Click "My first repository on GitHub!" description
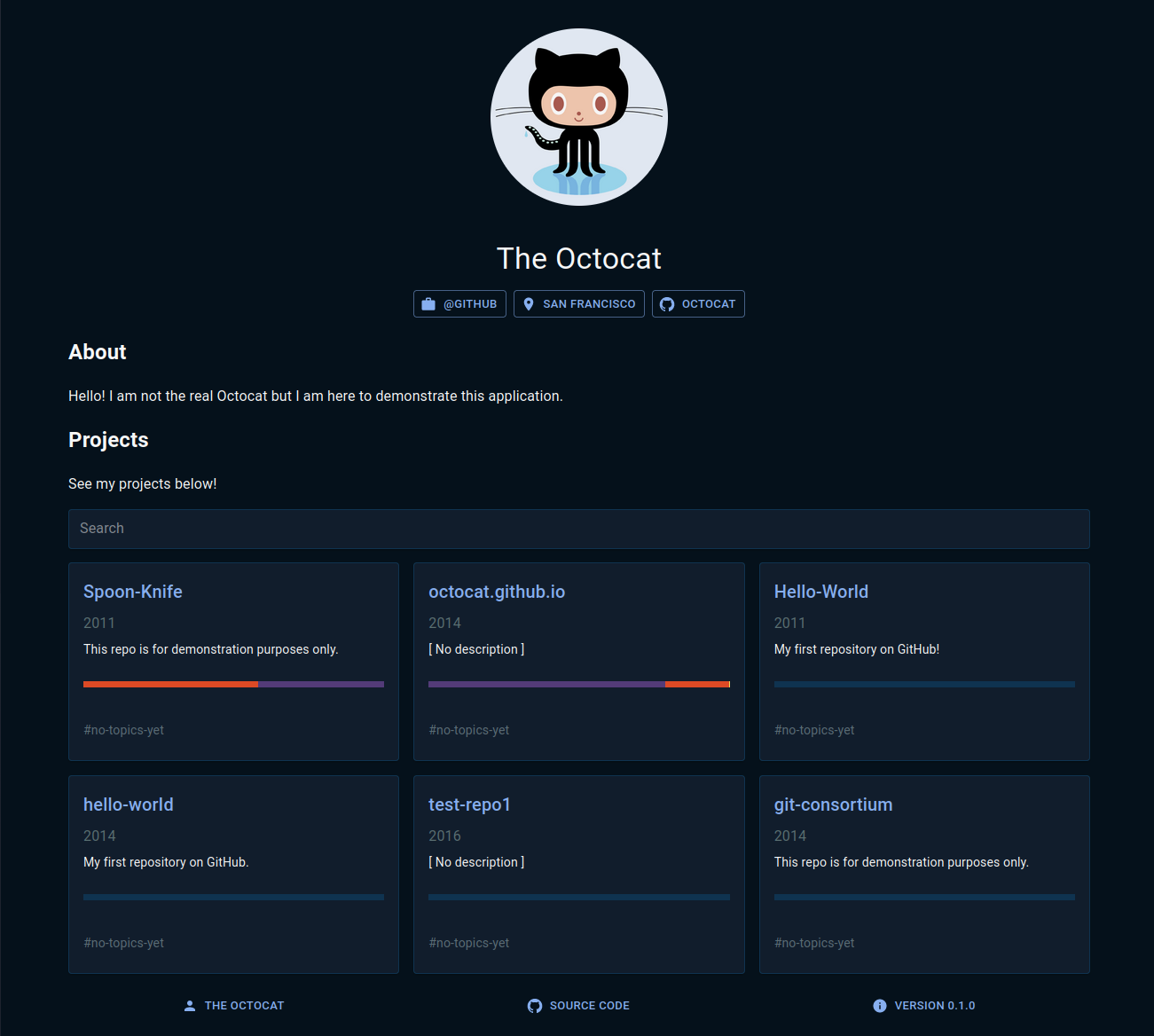 pos(857,649)
